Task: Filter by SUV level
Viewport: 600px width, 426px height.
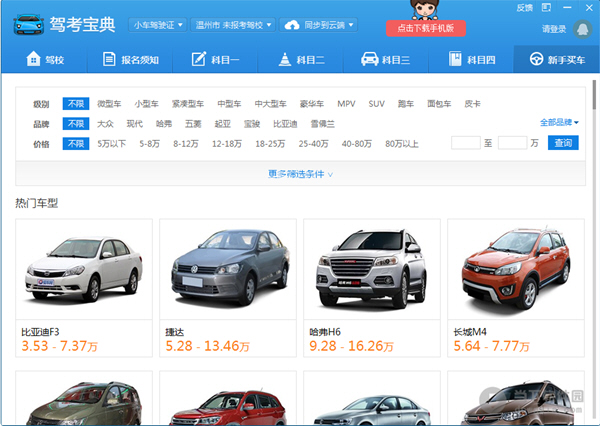Action: pyautogui.click(x=376, y=103)
